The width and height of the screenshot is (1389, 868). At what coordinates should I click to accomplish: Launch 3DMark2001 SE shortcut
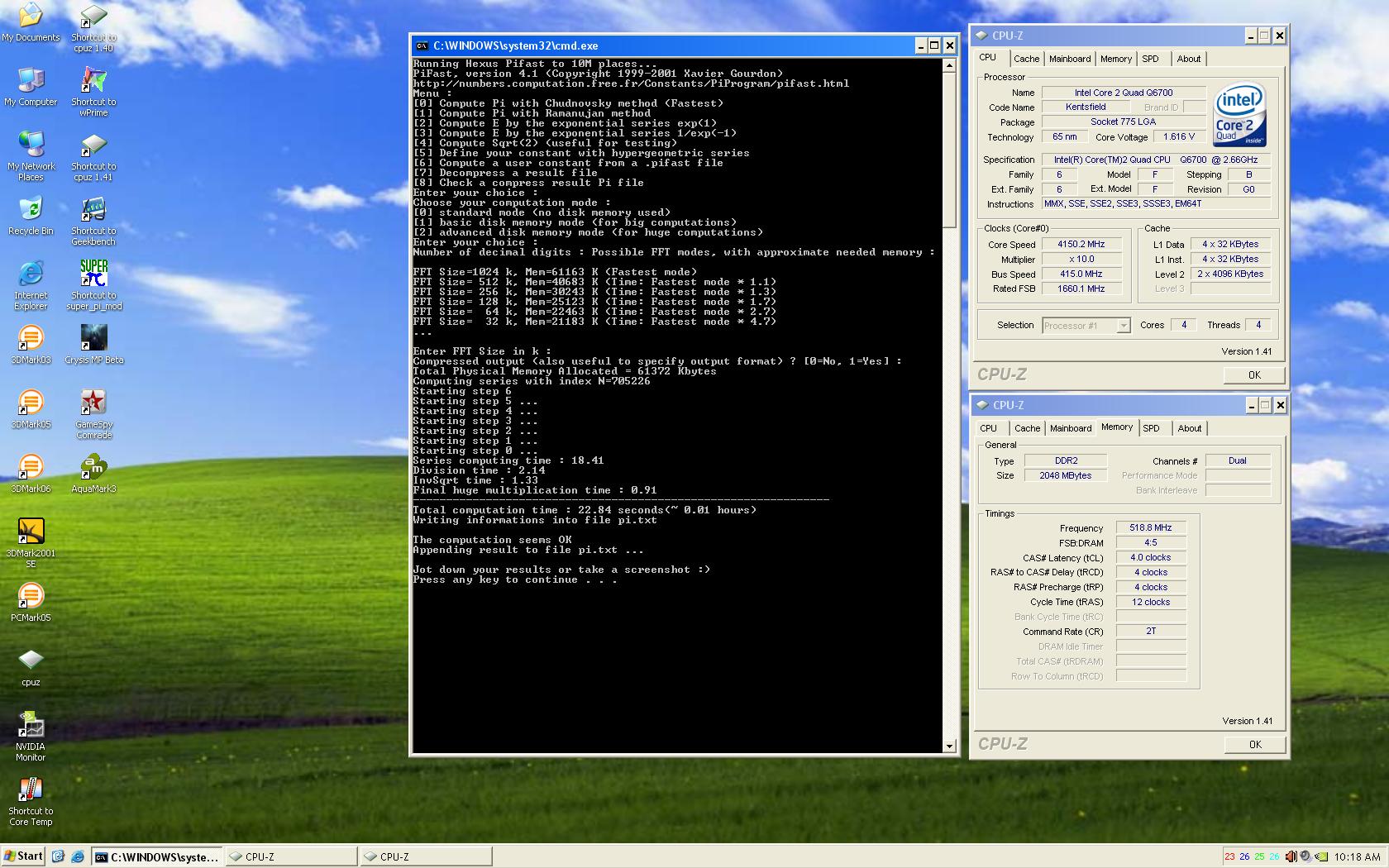point(31,543)
